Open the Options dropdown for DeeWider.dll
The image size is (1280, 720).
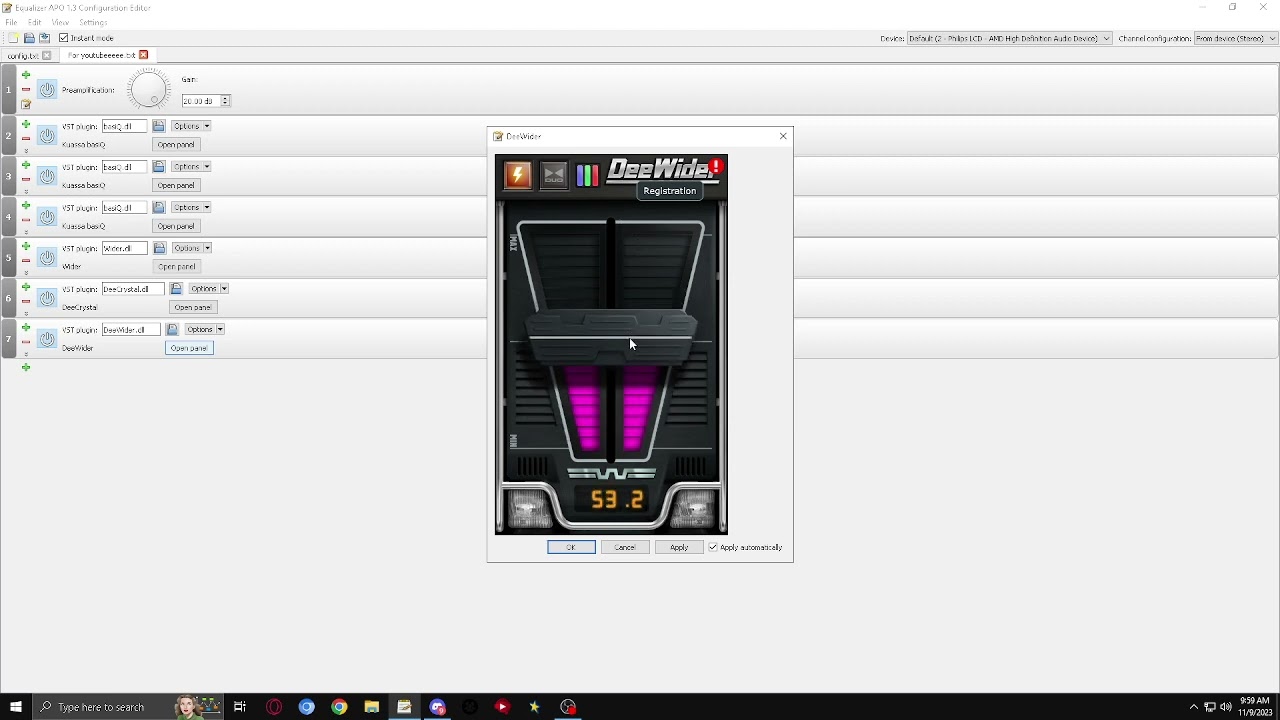click(204, 329)
